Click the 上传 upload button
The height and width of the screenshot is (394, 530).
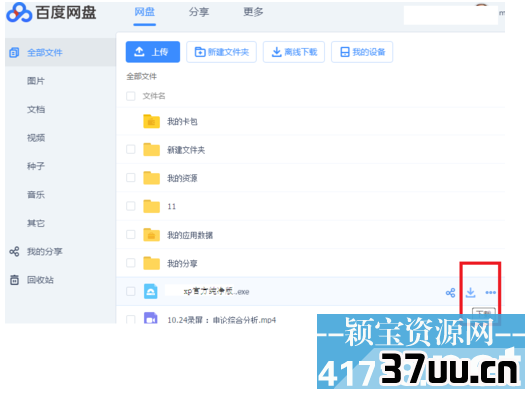click(x=153, y=52)
